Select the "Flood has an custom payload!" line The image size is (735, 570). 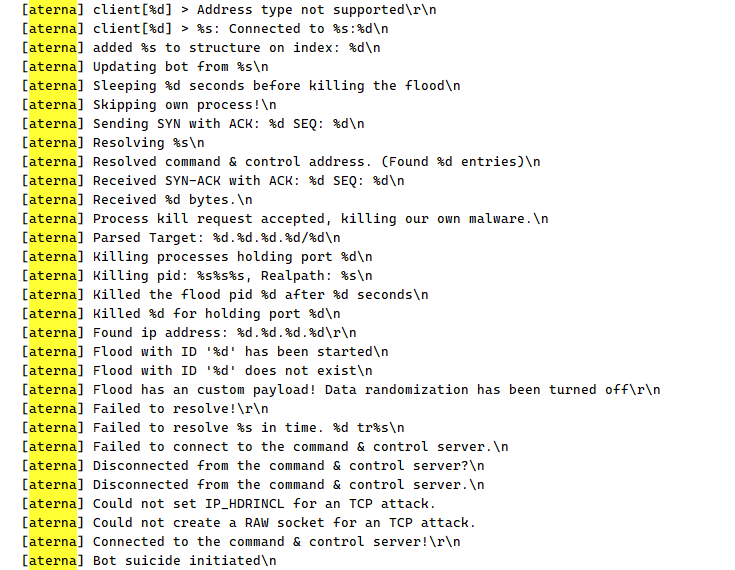click(x=376, y=390)
